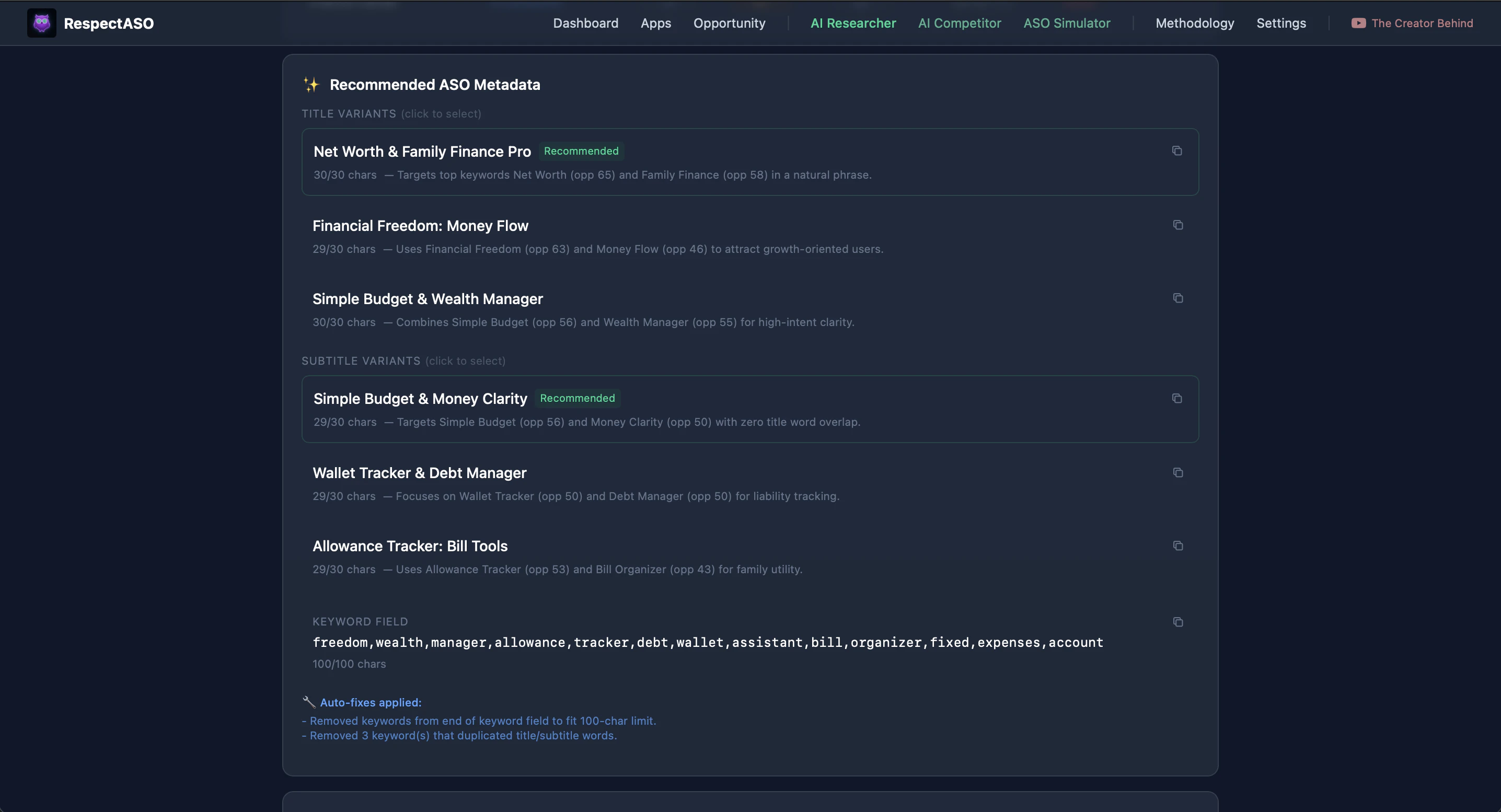
Task: Open Settings from the top navigation
Action: [1281, 24]
